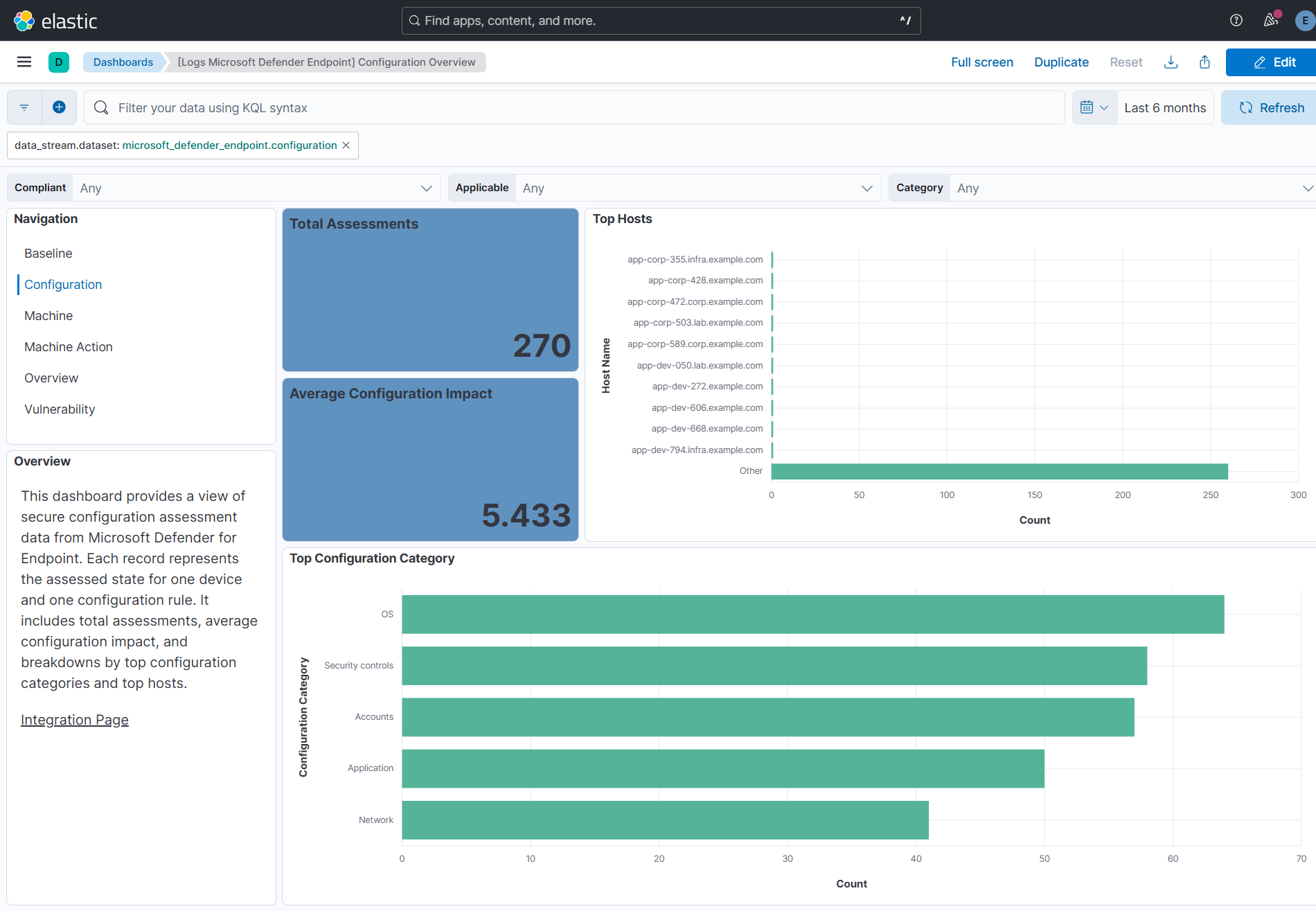Click the Total Assessments panel title

354,224
